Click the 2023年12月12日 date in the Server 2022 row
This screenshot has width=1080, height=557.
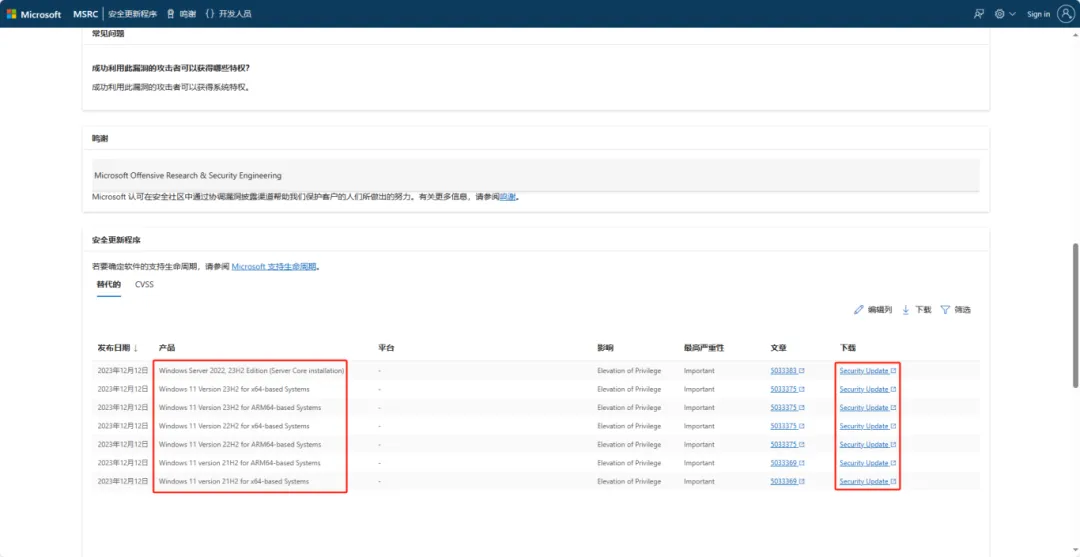(x=123, y=370)
